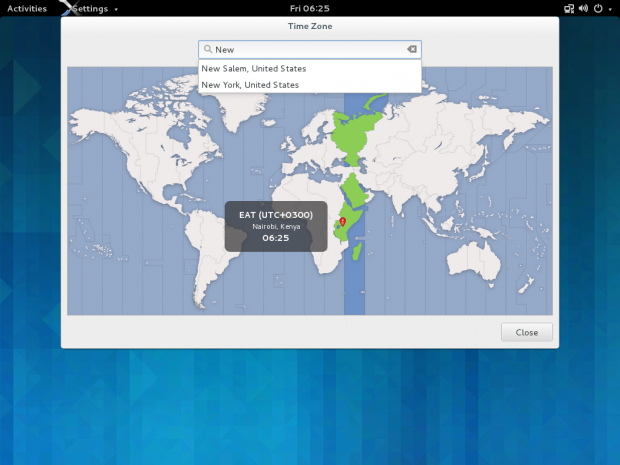Click the Settings wrench icon in the top bar

click(x=67, y=8)
